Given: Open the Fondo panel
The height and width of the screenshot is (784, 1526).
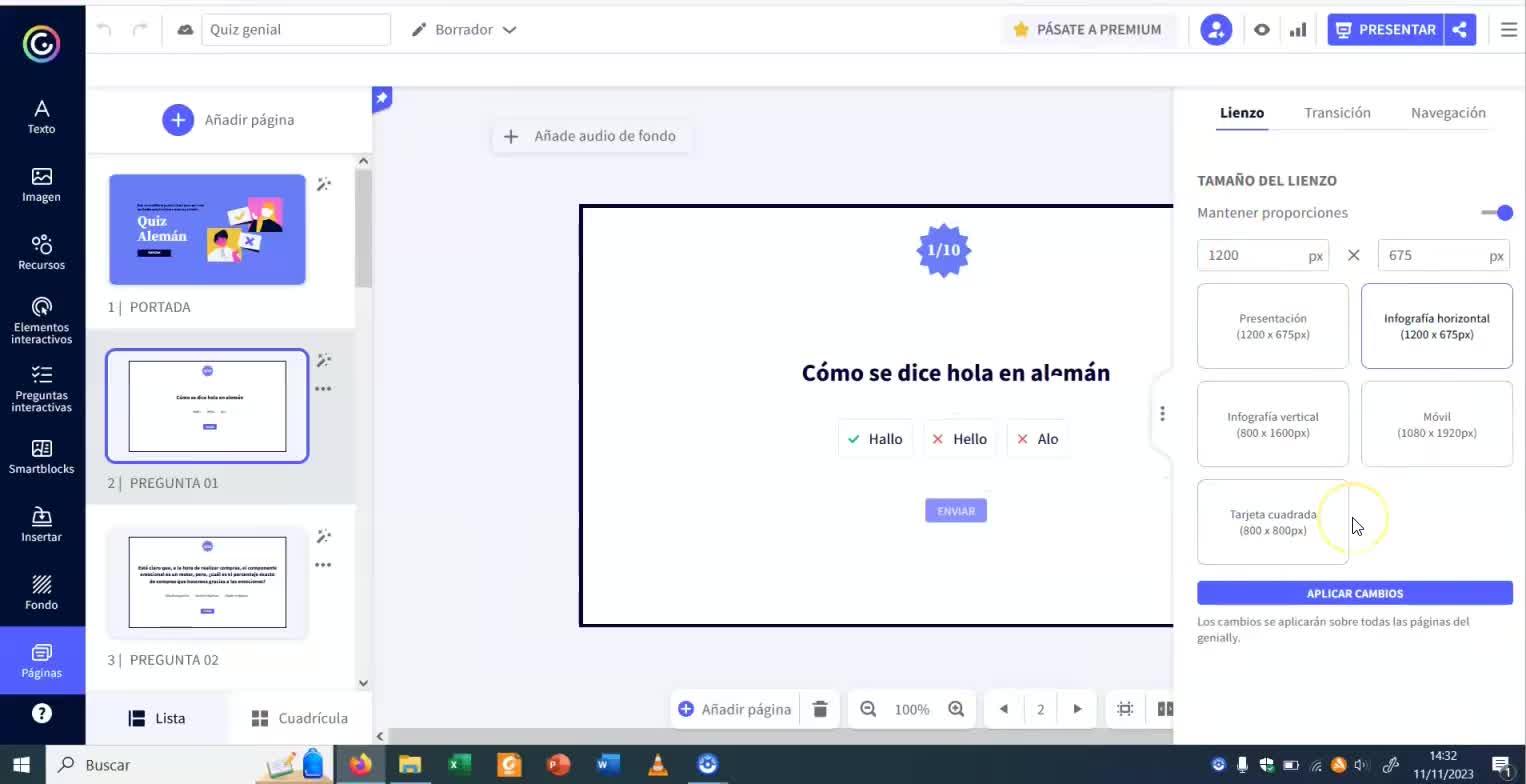Looking at the screenshot, I should tap(42, 593).
